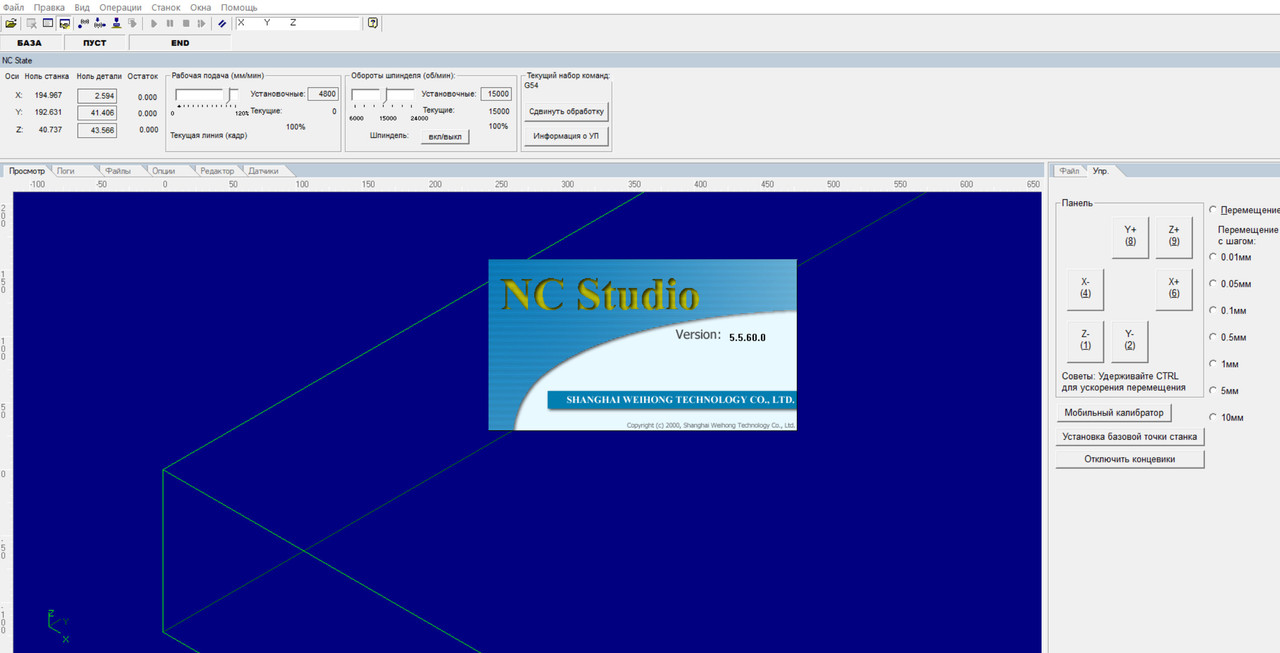Jog axis with Z+ (9) button
Screen dimensions: 1280x653
click(1174, 236)
